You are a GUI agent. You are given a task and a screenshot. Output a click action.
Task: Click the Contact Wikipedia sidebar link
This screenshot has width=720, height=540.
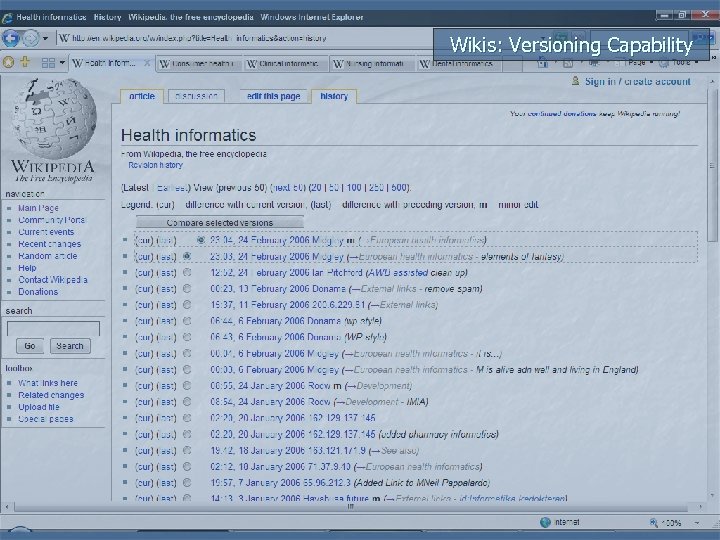tap(53, 280)
